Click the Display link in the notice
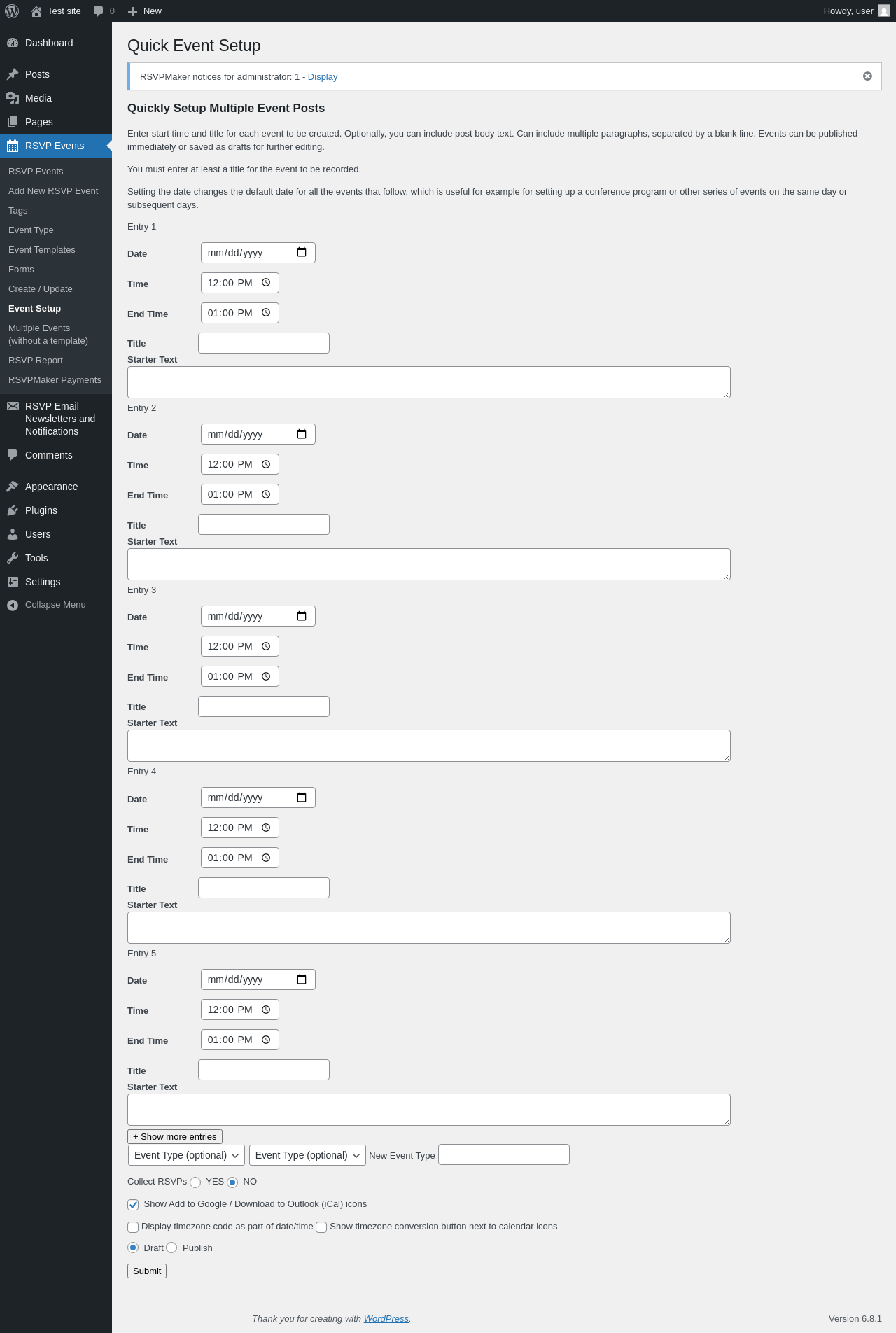896x1333 pixels. pos(323,77)
